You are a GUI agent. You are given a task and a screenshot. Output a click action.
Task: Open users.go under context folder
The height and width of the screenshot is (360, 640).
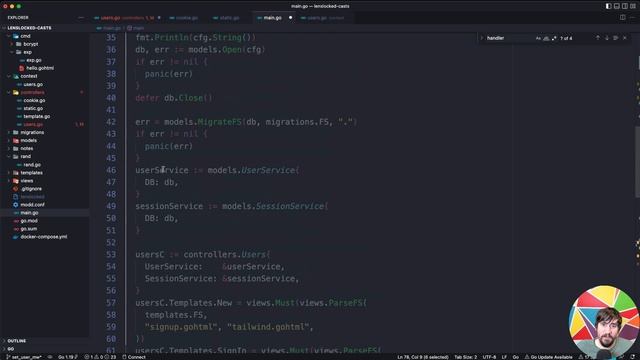pos(45,84)
